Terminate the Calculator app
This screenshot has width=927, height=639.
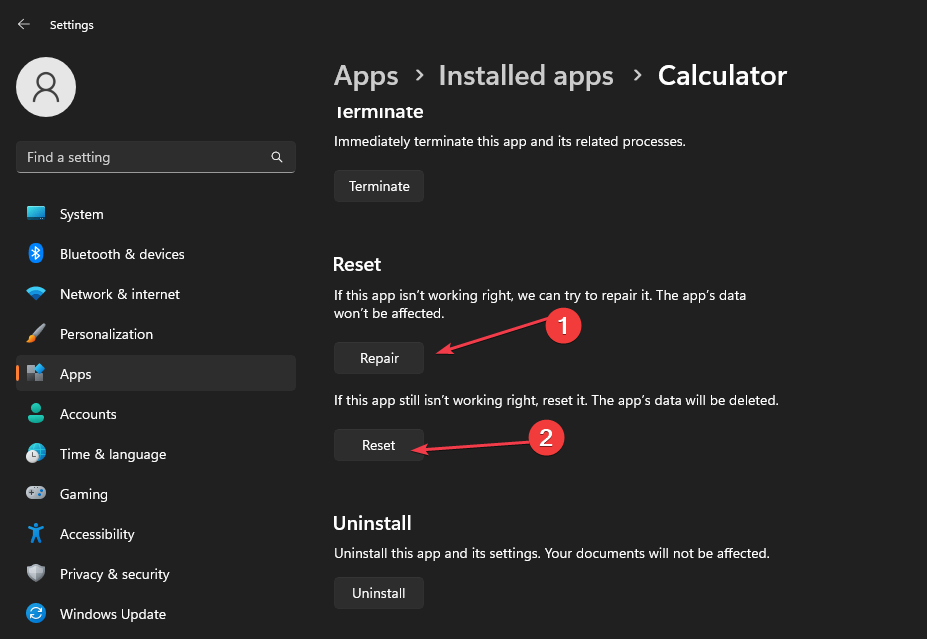[379, 186]
